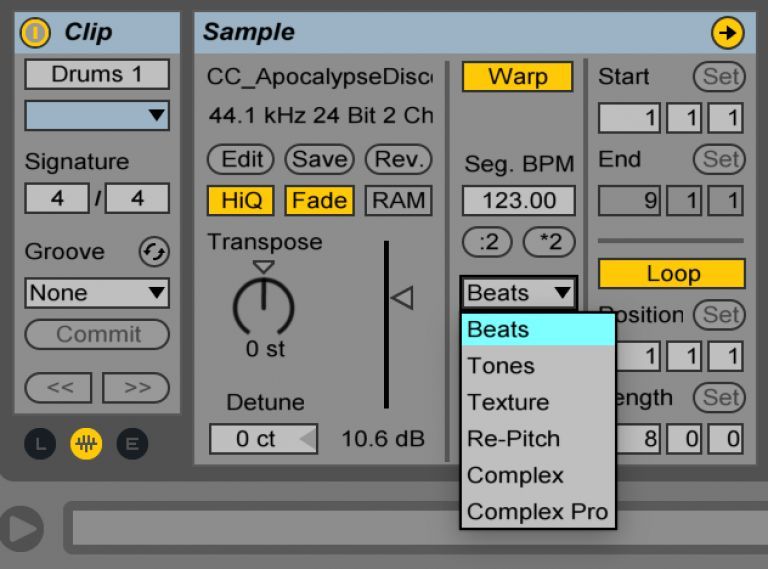This screenshot has height=569, width=768.
Task: Click the 0 st transpose value
Action: pos(265,349)
